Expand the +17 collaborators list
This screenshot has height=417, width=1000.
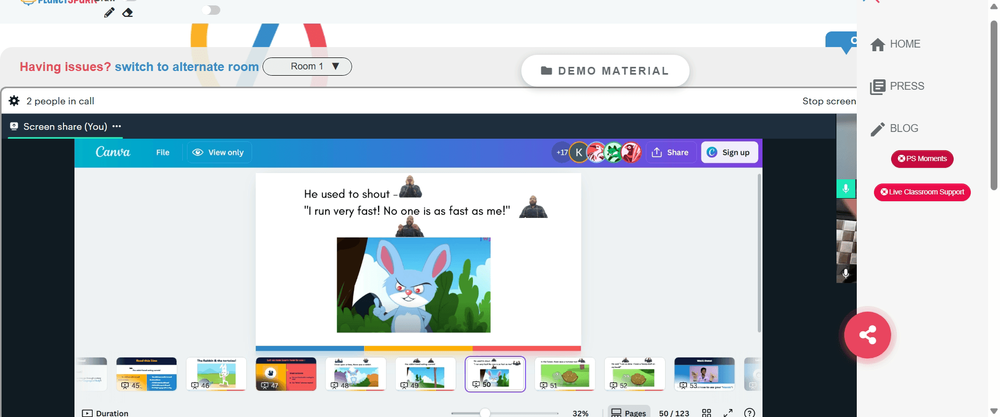[561, 152]
